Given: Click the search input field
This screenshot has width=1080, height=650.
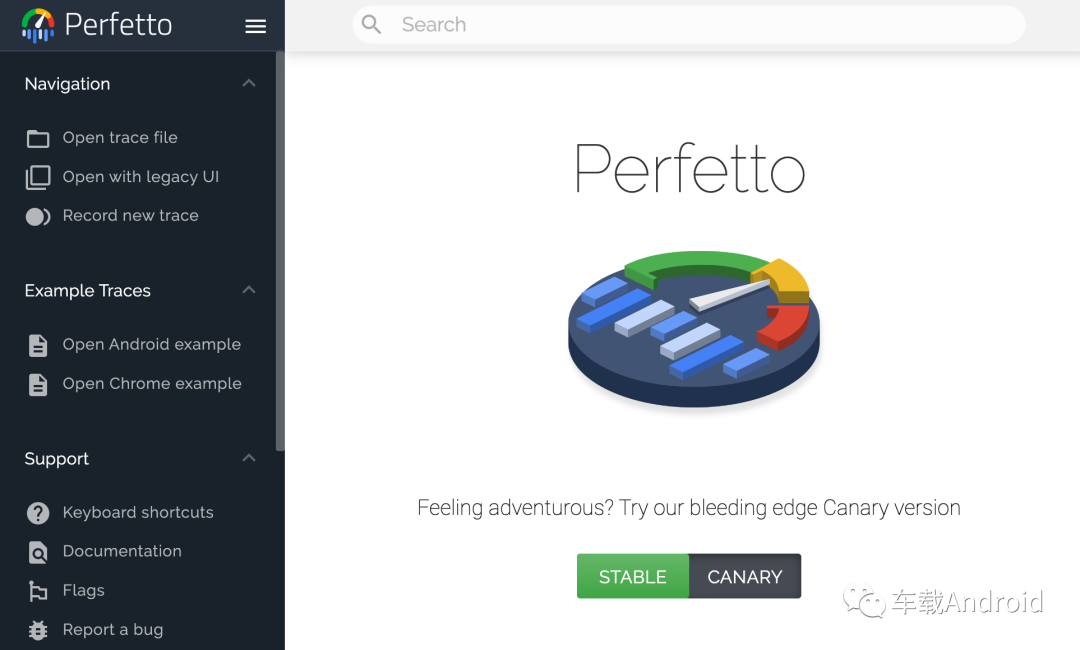Looking at the screenshot, I should [688, 24].
